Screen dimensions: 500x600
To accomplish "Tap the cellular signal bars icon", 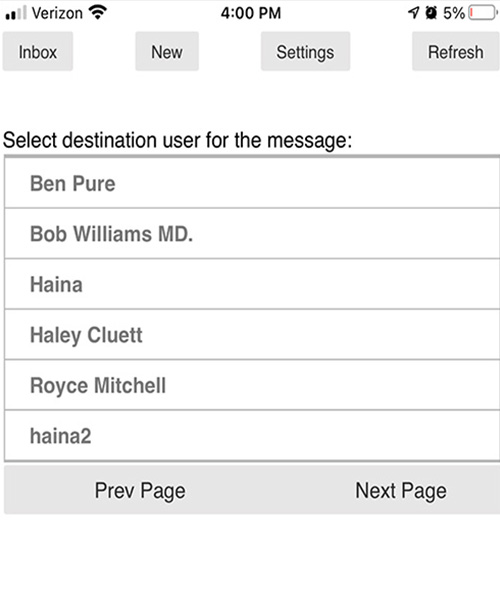I will click(16, 13).
